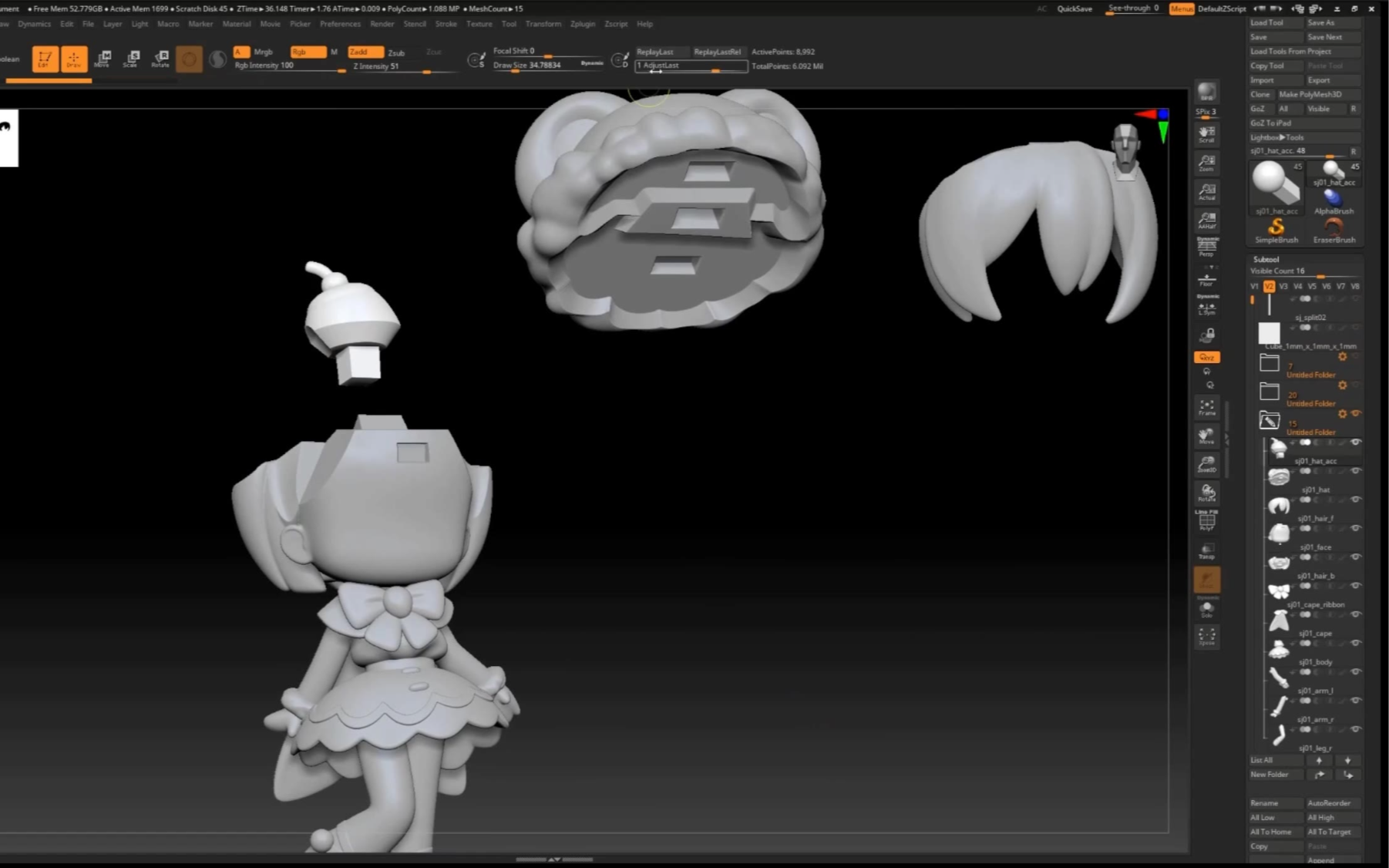Select the sj01_face subtool thumbnail

(1279, 533)
